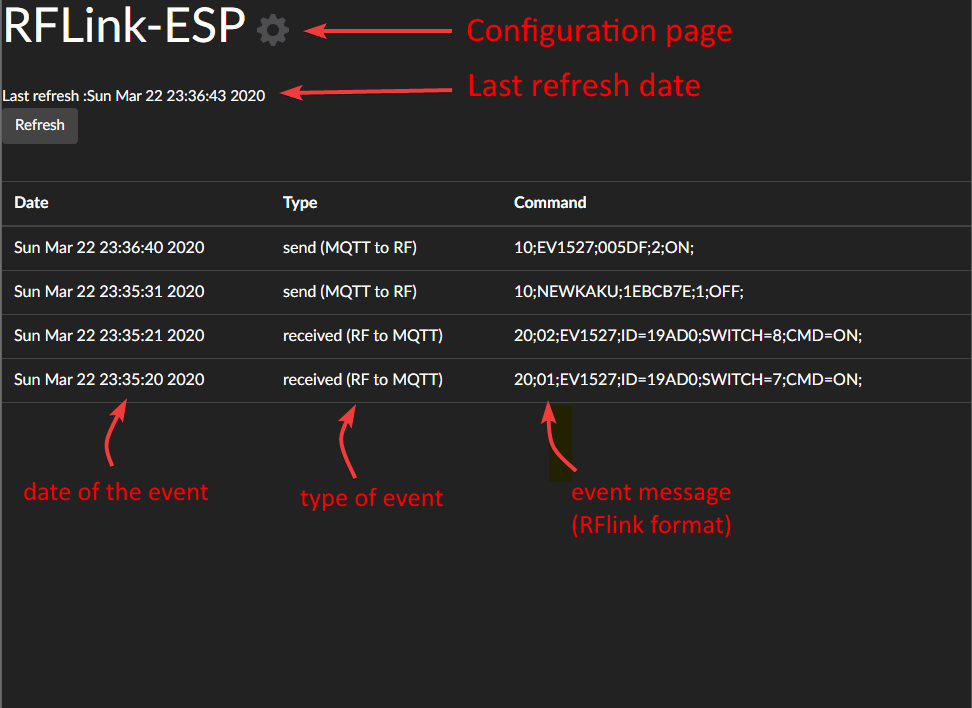The image size is (972, 708).
Task: Select command '20;01;EV1527;ID=19AD0;SWITCH=7;CMD=ON;'
Action: point(688,379)
